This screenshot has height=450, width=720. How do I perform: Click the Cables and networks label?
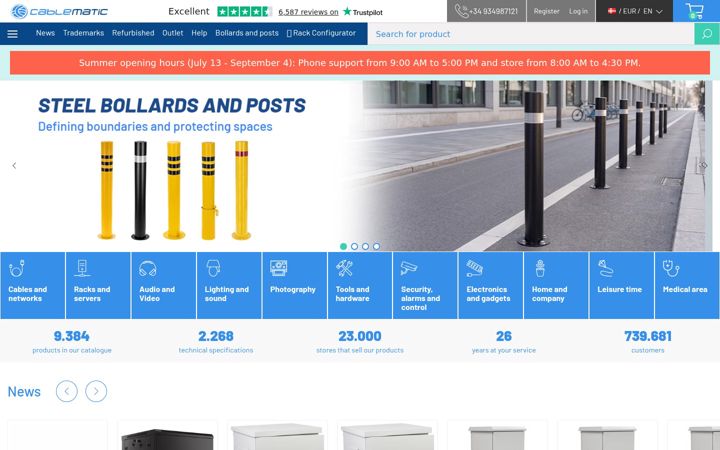(x=28, y=294)
